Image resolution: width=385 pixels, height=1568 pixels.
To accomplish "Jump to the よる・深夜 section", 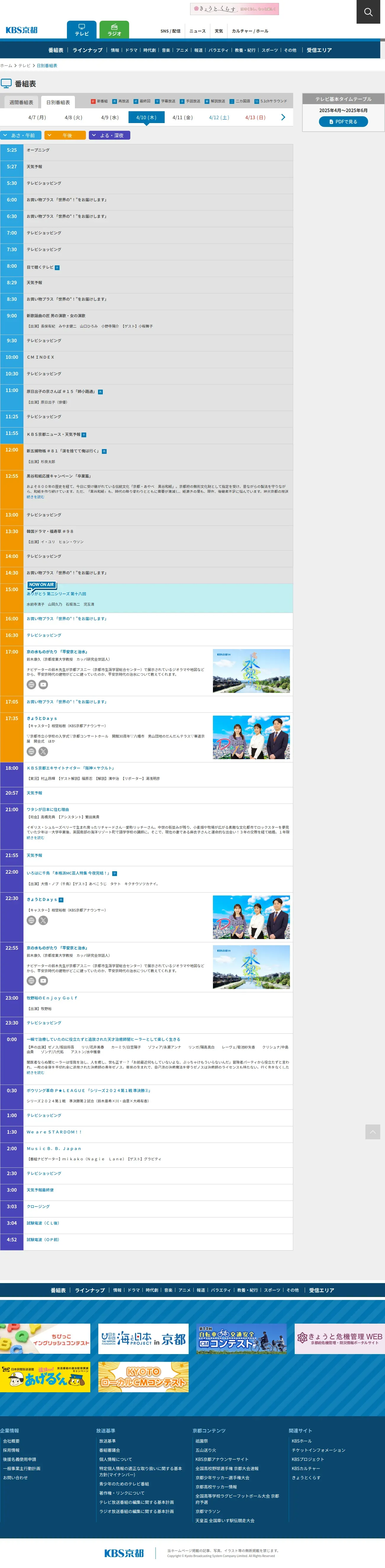I will coord(110,135).
